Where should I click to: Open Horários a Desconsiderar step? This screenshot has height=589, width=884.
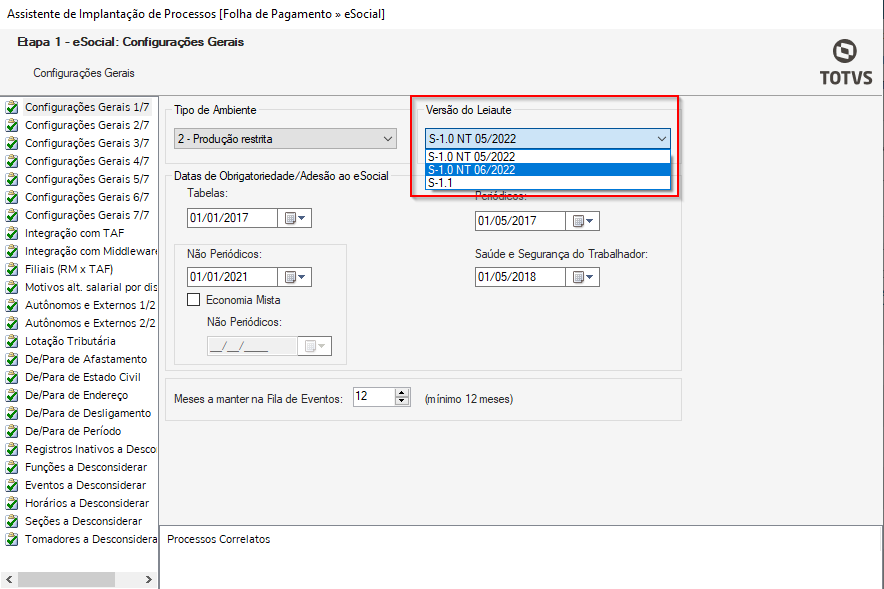[87, 503]
